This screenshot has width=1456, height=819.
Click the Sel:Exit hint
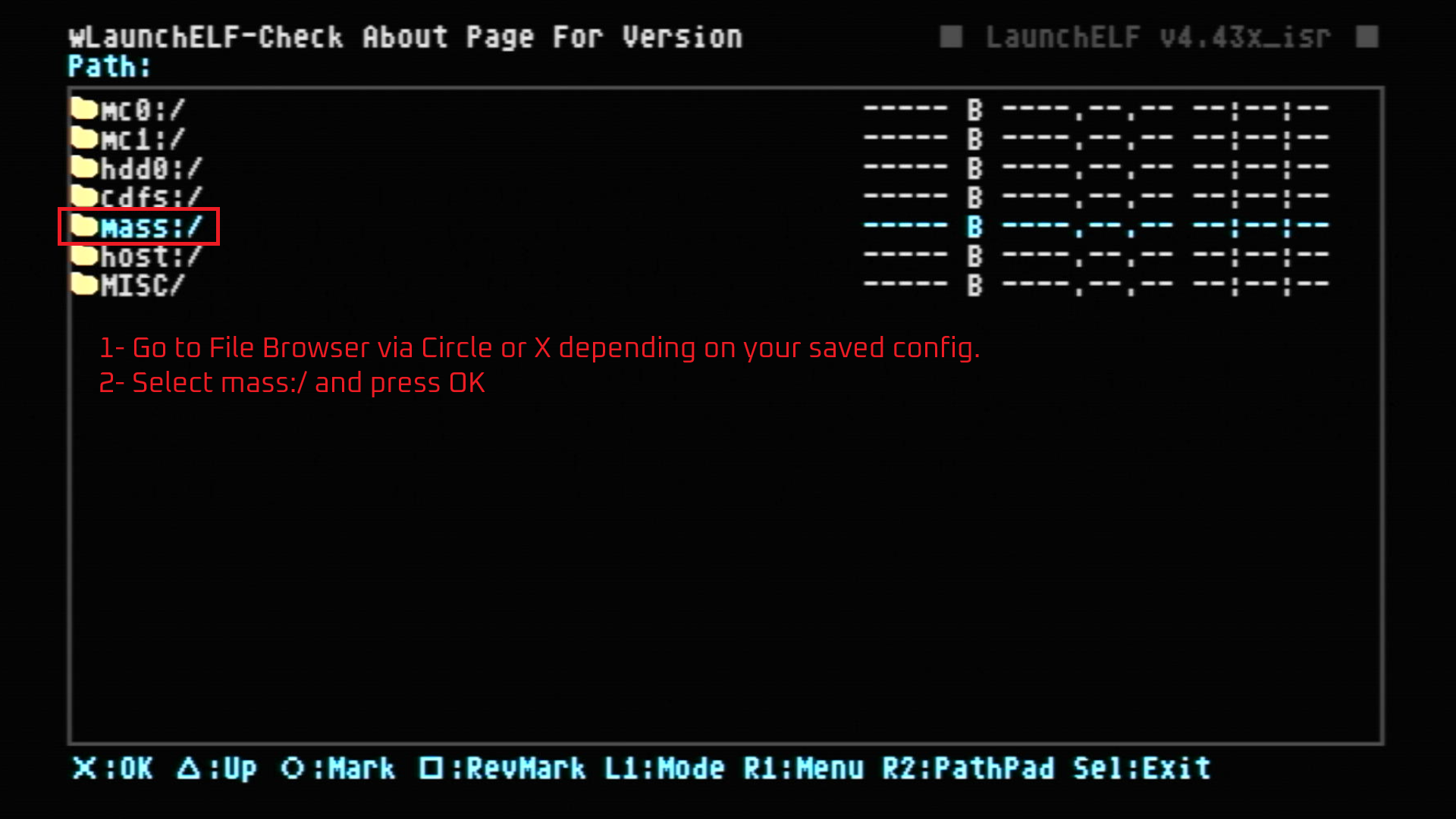pyautogui.click(x=1142, y=768)
